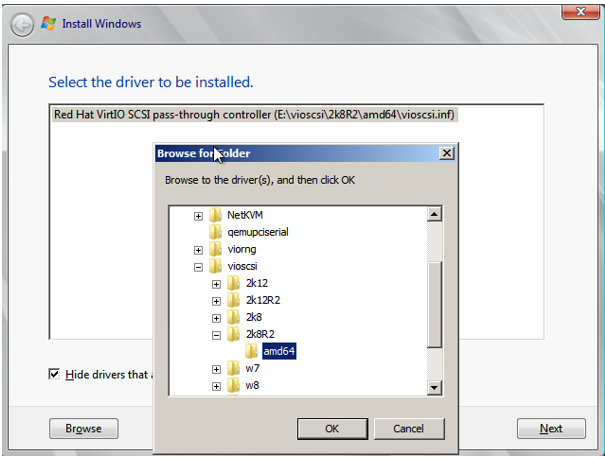Click the vioscsi folder icon

215,266
